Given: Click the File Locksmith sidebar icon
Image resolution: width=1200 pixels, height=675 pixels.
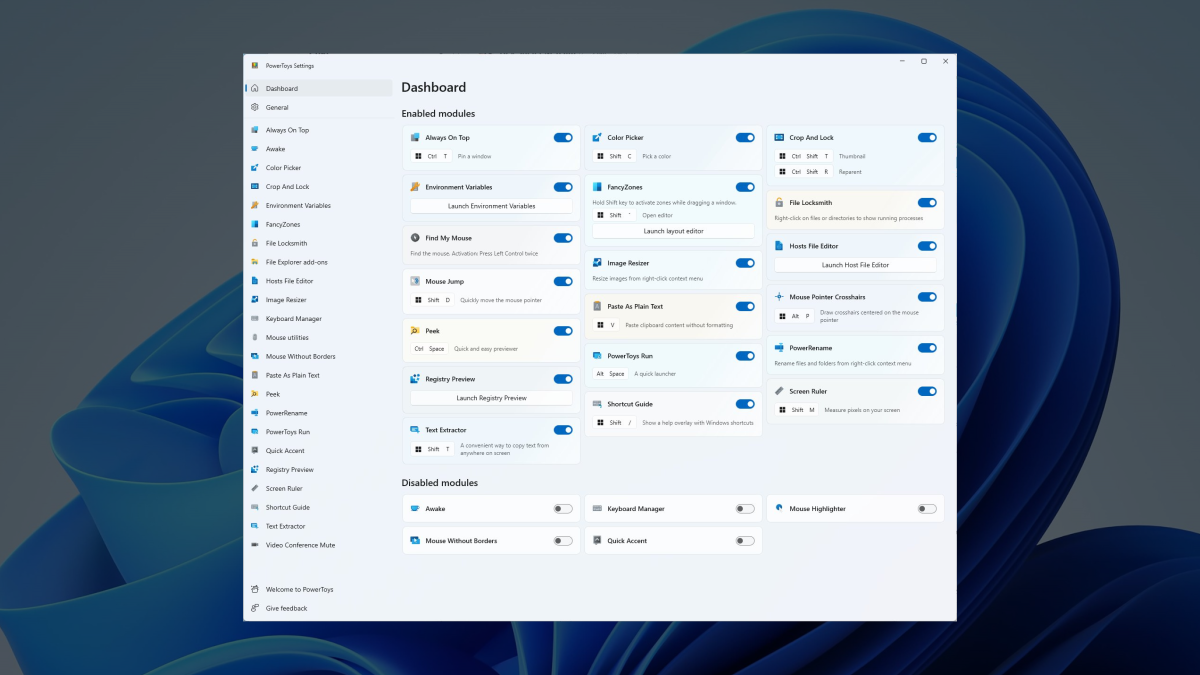Looking at the screenshot, I should [255, 243].
